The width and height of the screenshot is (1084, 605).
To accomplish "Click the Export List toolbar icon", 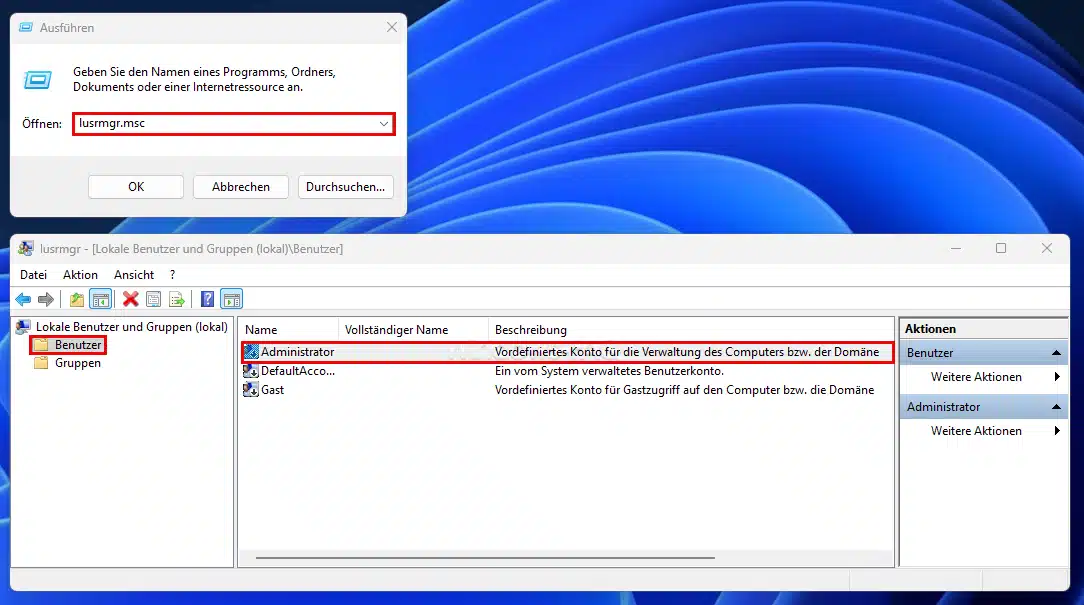I will (177, 299).
